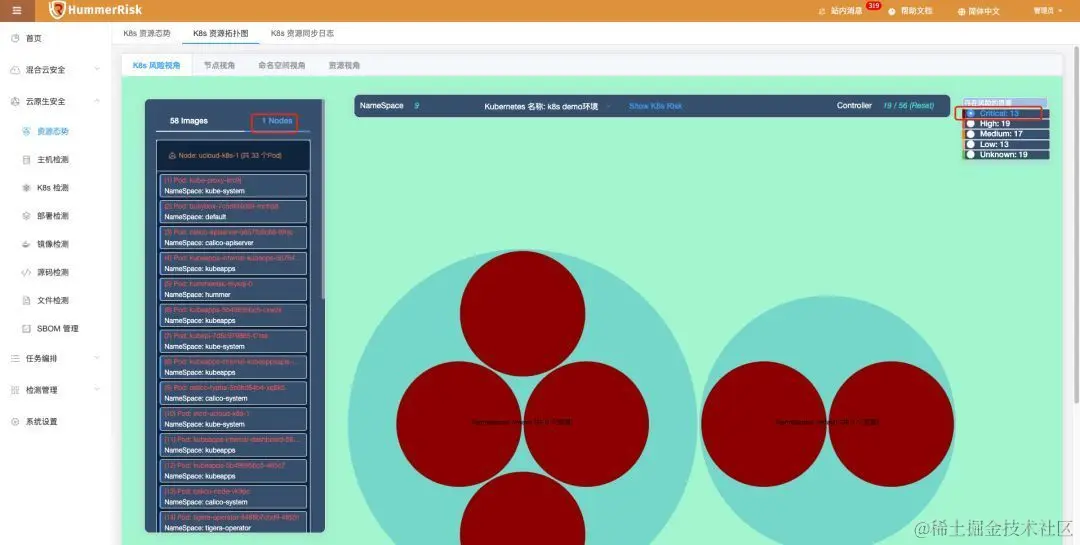Select the 资源视角 view tab

[344, 65]
